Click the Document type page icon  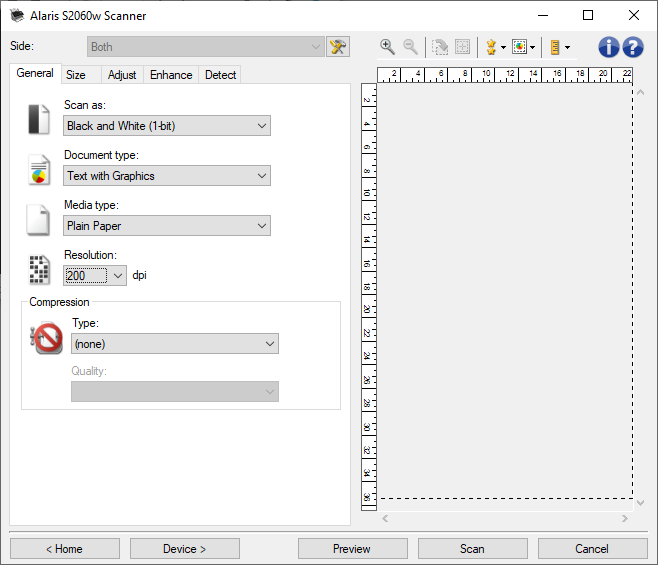pos(39,170)
